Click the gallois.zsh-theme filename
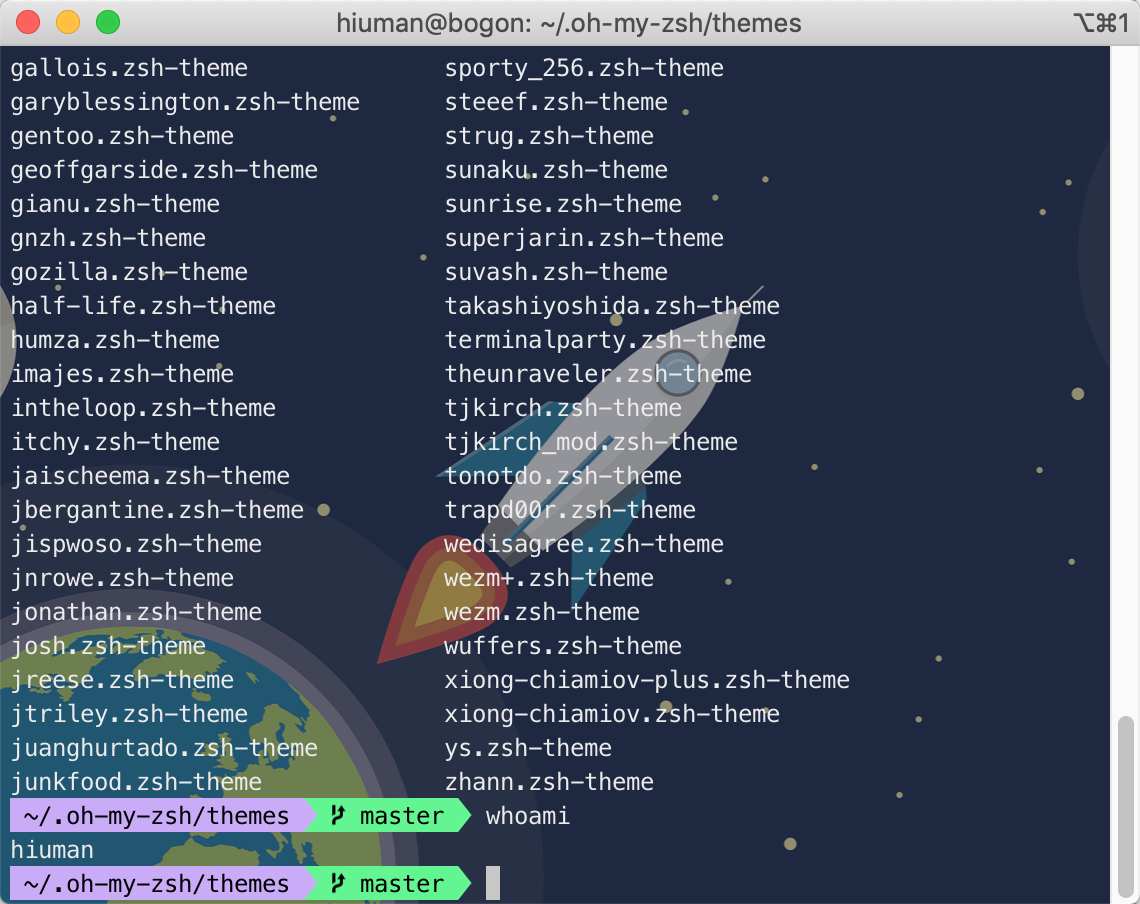This screenshot has width=1140, height=904. pos(128,67)
